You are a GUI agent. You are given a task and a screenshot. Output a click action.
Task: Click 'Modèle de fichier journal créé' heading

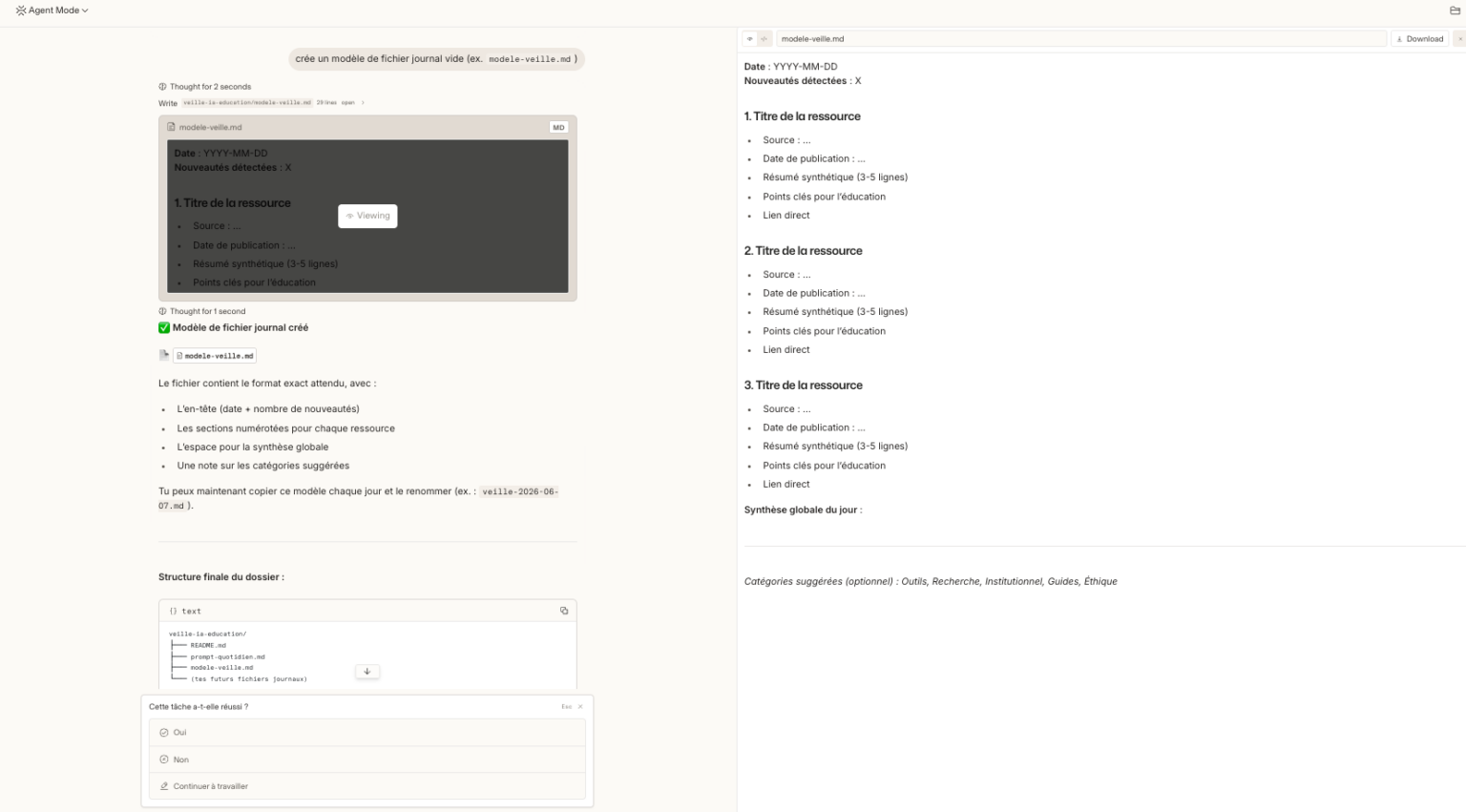coord(241,327)
